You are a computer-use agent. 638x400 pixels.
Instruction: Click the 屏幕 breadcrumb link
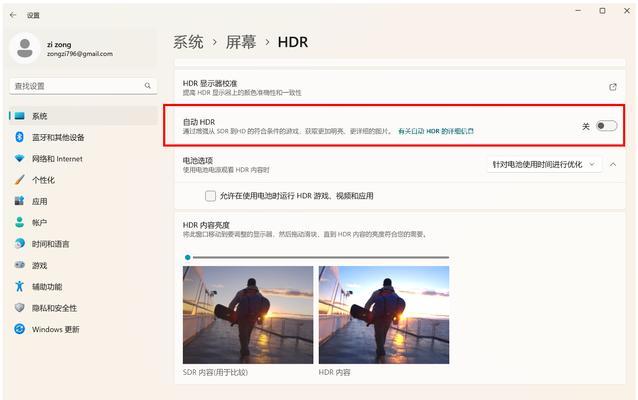click(x=241, y=42)
